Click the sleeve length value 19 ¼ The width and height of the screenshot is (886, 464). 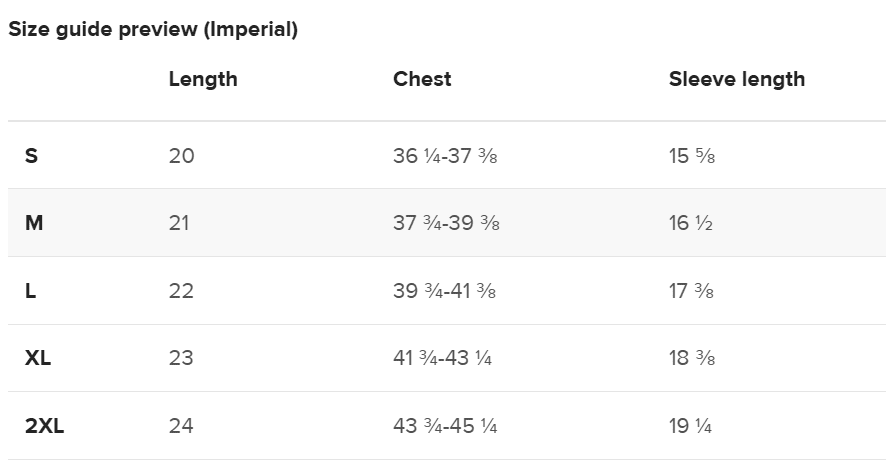tap(690, 426)
